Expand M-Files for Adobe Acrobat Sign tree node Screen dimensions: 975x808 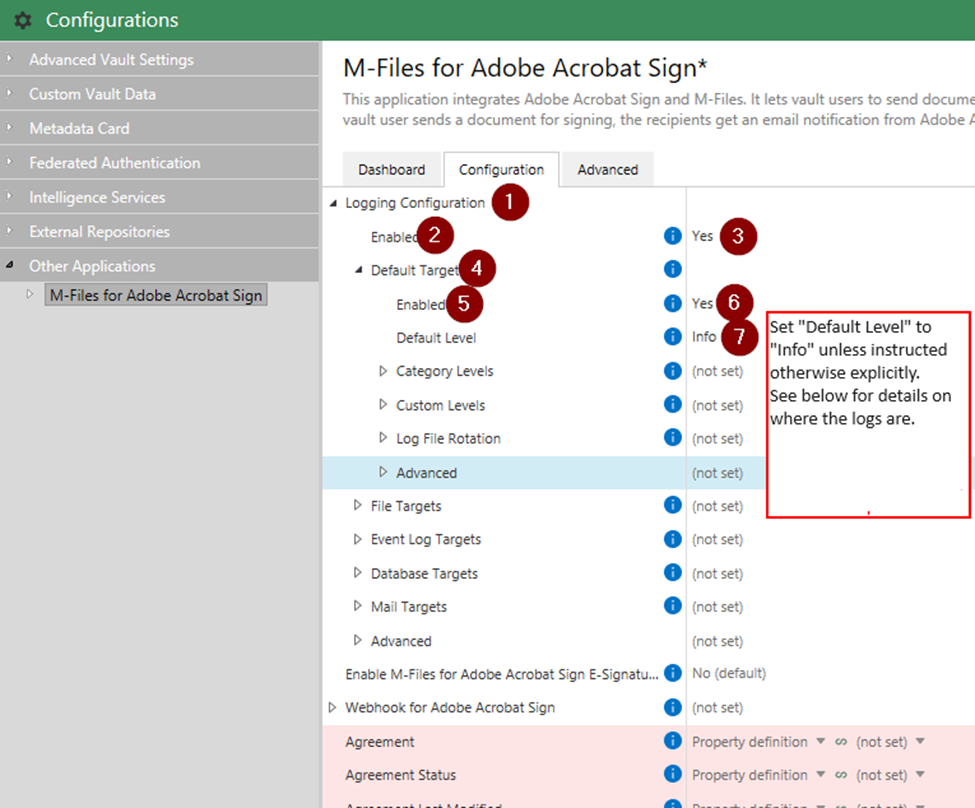click(x=29, y=295)
